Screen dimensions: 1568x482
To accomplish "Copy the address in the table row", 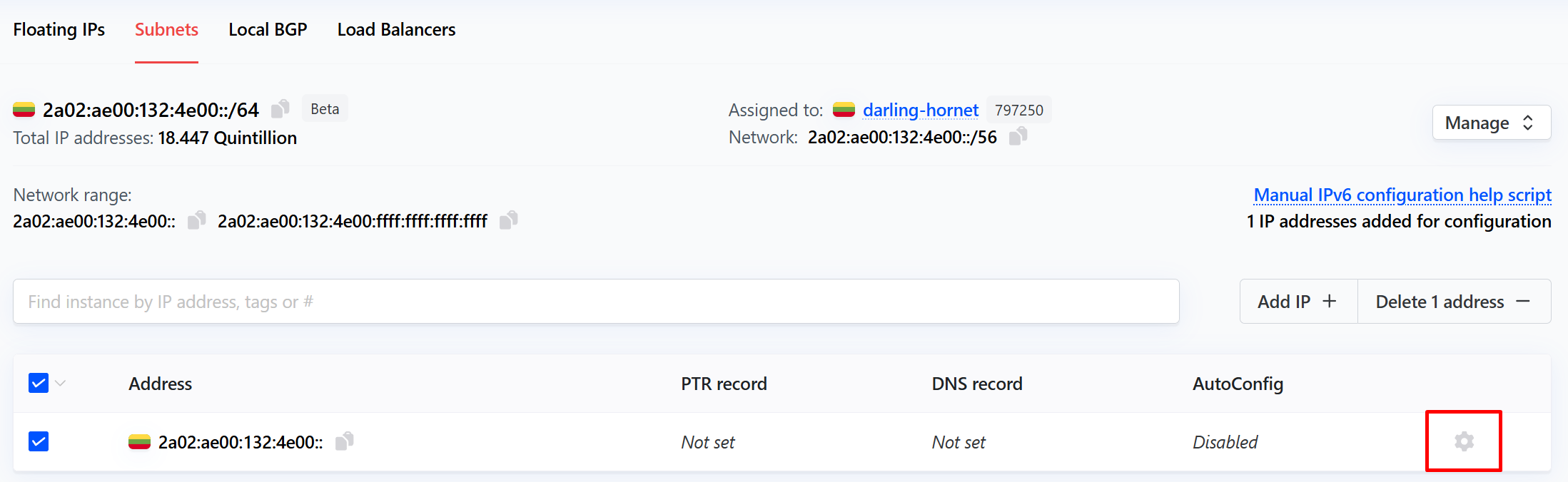I will click(x=345, y=441).
